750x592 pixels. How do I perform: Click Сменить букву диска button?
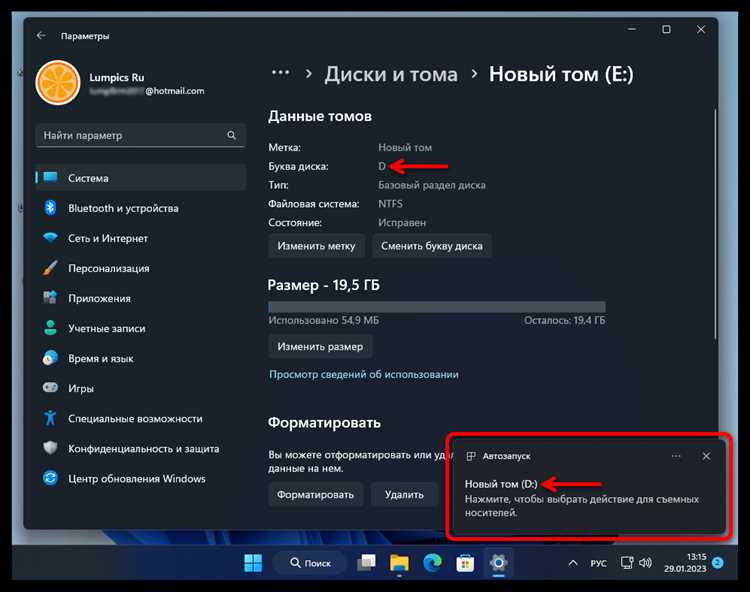tap(432, 246)
